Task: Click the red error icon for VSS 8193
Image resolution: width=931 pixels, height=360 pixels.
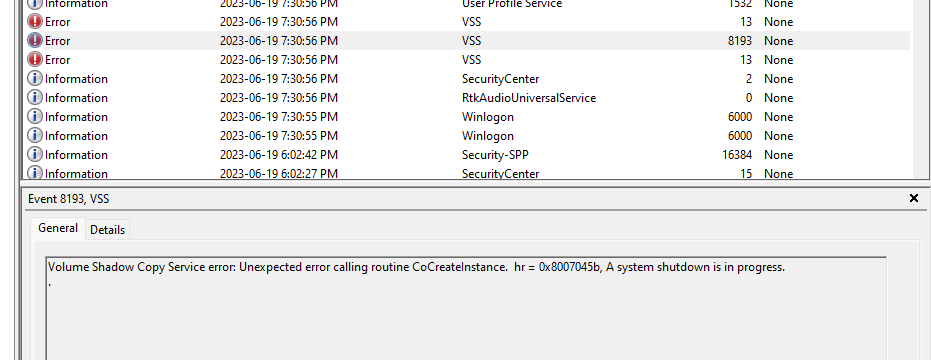Action: (35, 40)
